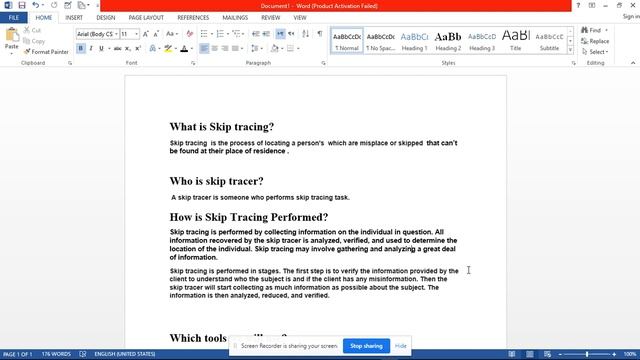Click Ribbon Display Options icon

(x=592, y=5)
